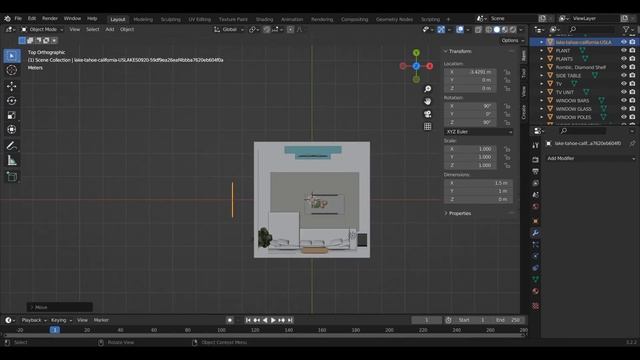The height and width of the screenshot is (360, 640).
Task: Click the timeline horizontal scrollbar
Action: point(263,336)
